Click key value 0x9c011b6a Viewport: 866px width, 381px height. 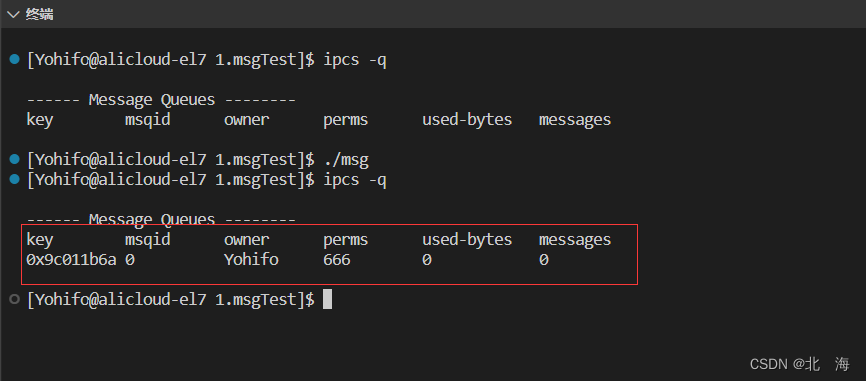pyautogui.click(x=71, y=260)
